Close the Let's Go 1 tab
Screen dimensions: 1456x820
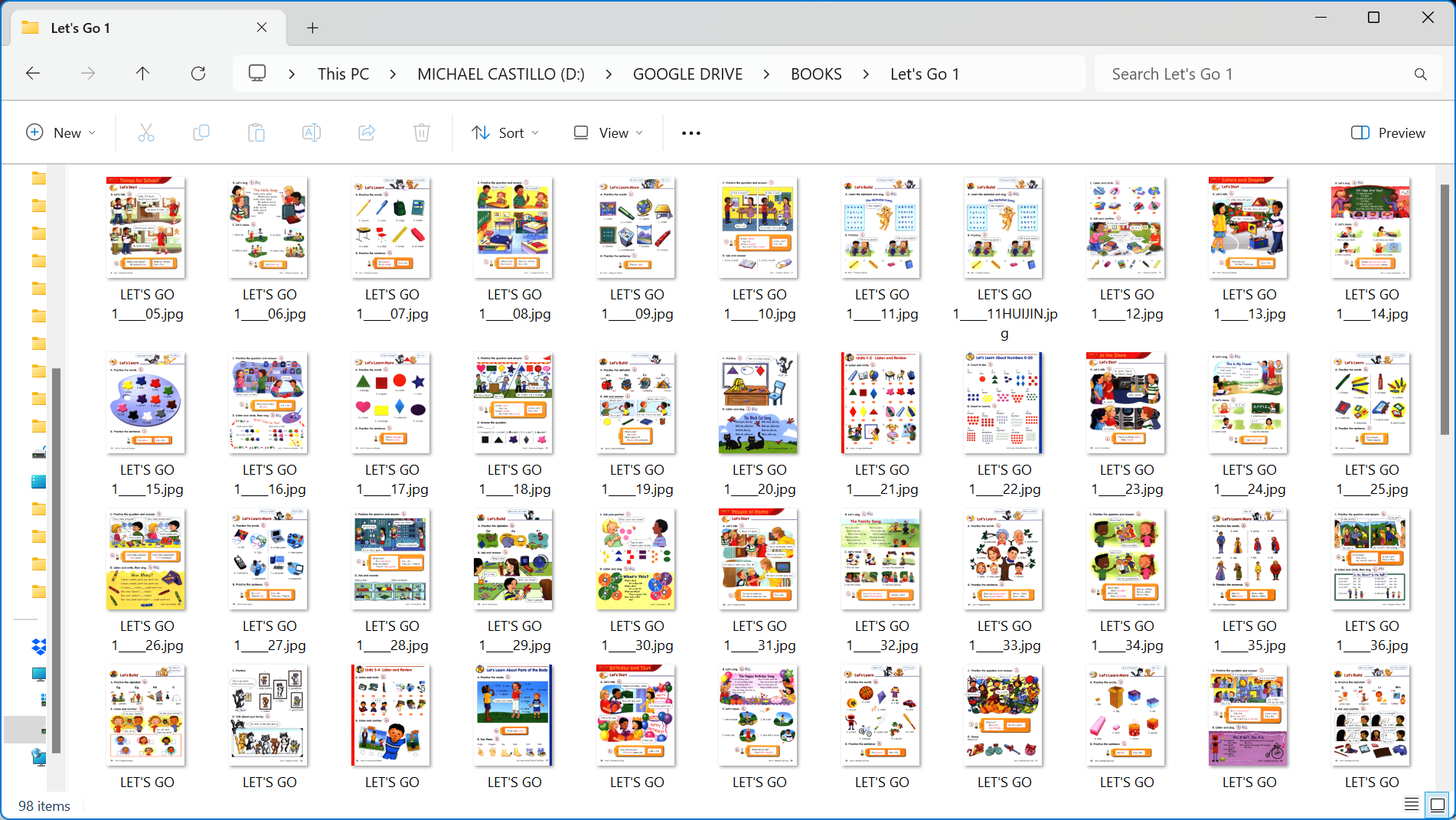pyautogui.click(x=262, y=28)
